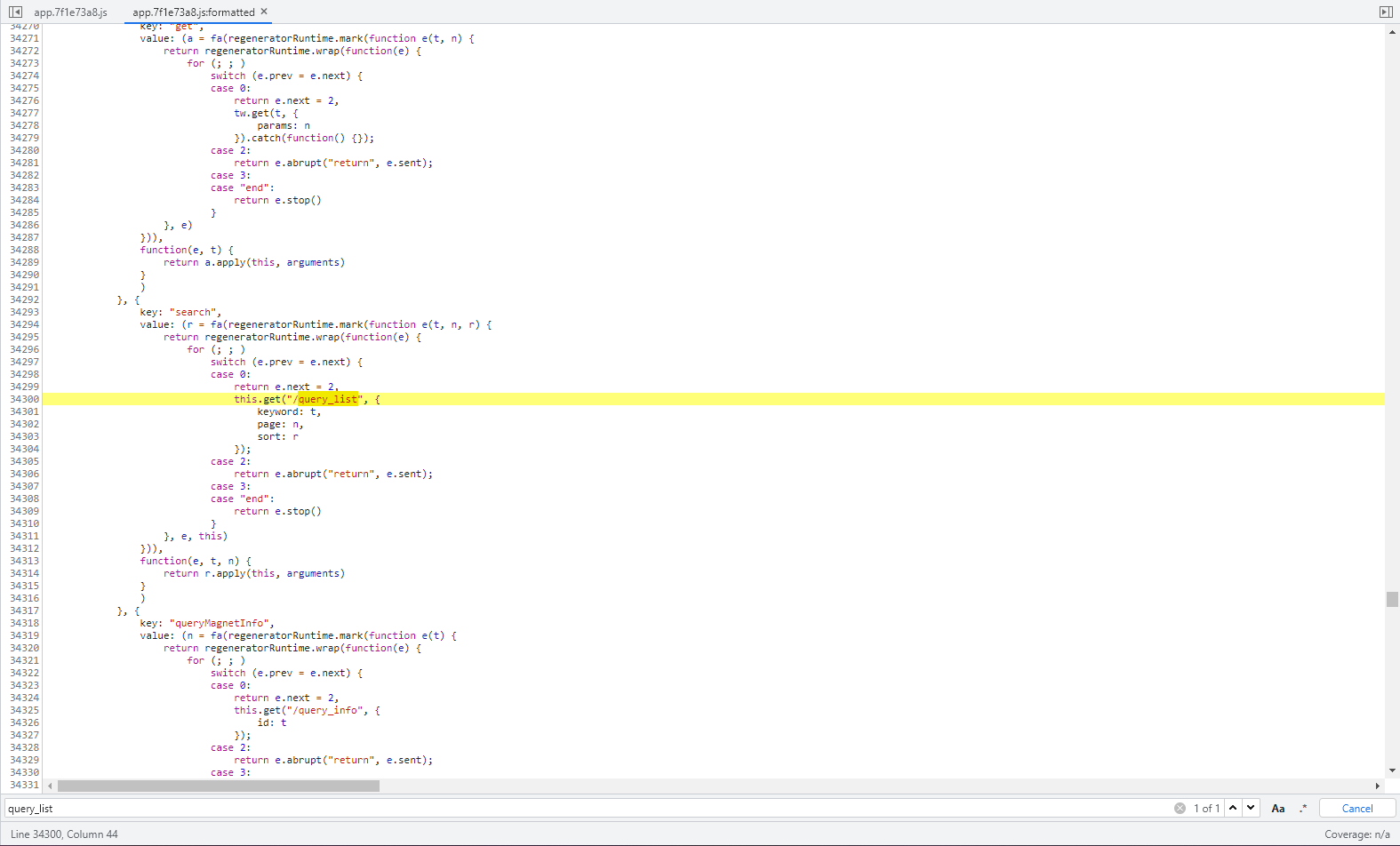Toggle breakpoint on line 34300
The image size is (1400, 846).
pos(24,399)
